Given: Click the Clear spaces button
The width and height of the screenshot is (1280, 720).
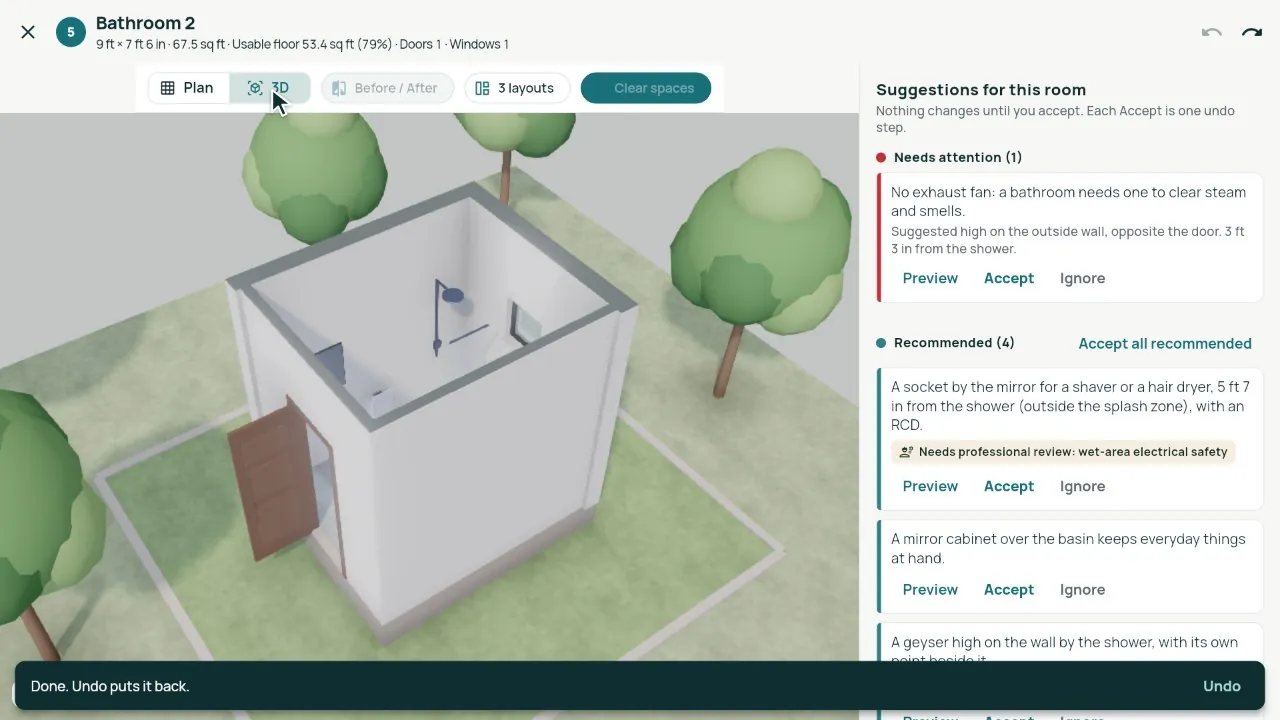Looking at the screenshot, I should pyautogui.click(x=646, y=88).
